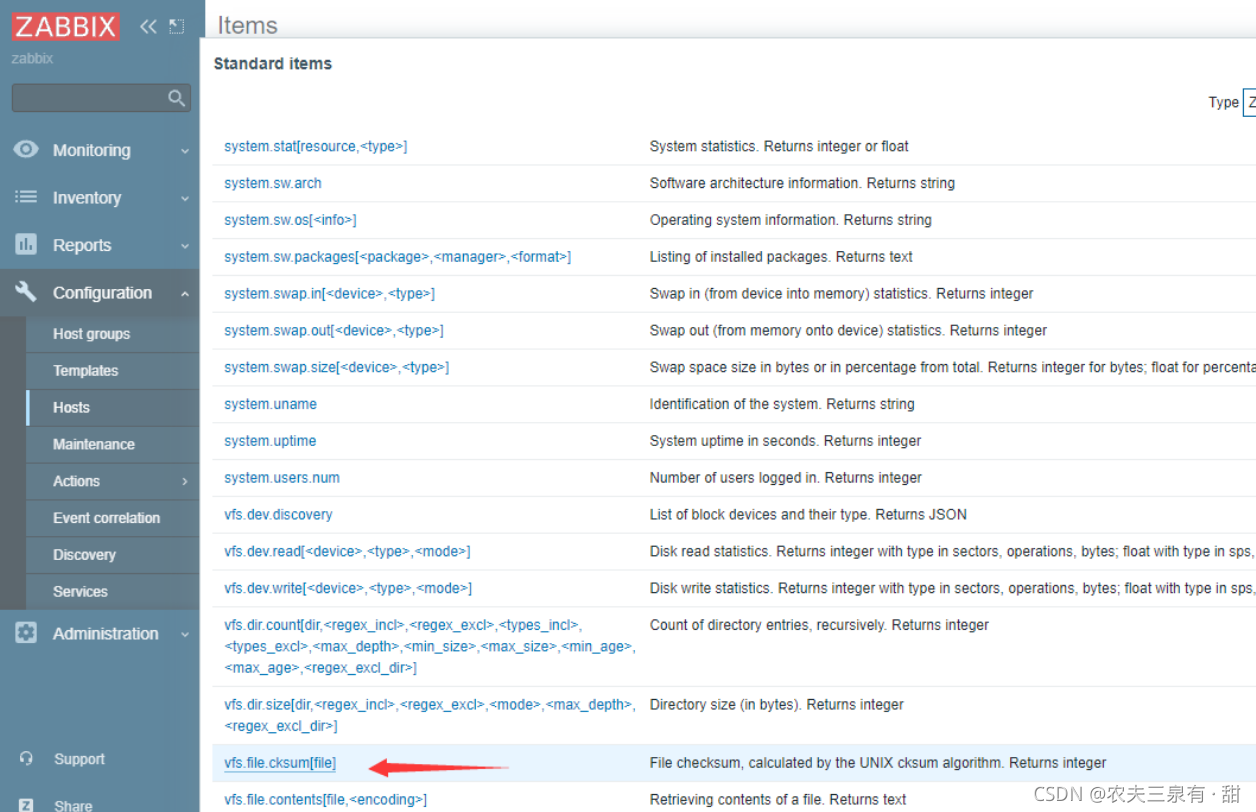Select the vfs.dev.read item key
This screenshot has width=1256, height=812.
pyautogui.click(x=347, y=552)
